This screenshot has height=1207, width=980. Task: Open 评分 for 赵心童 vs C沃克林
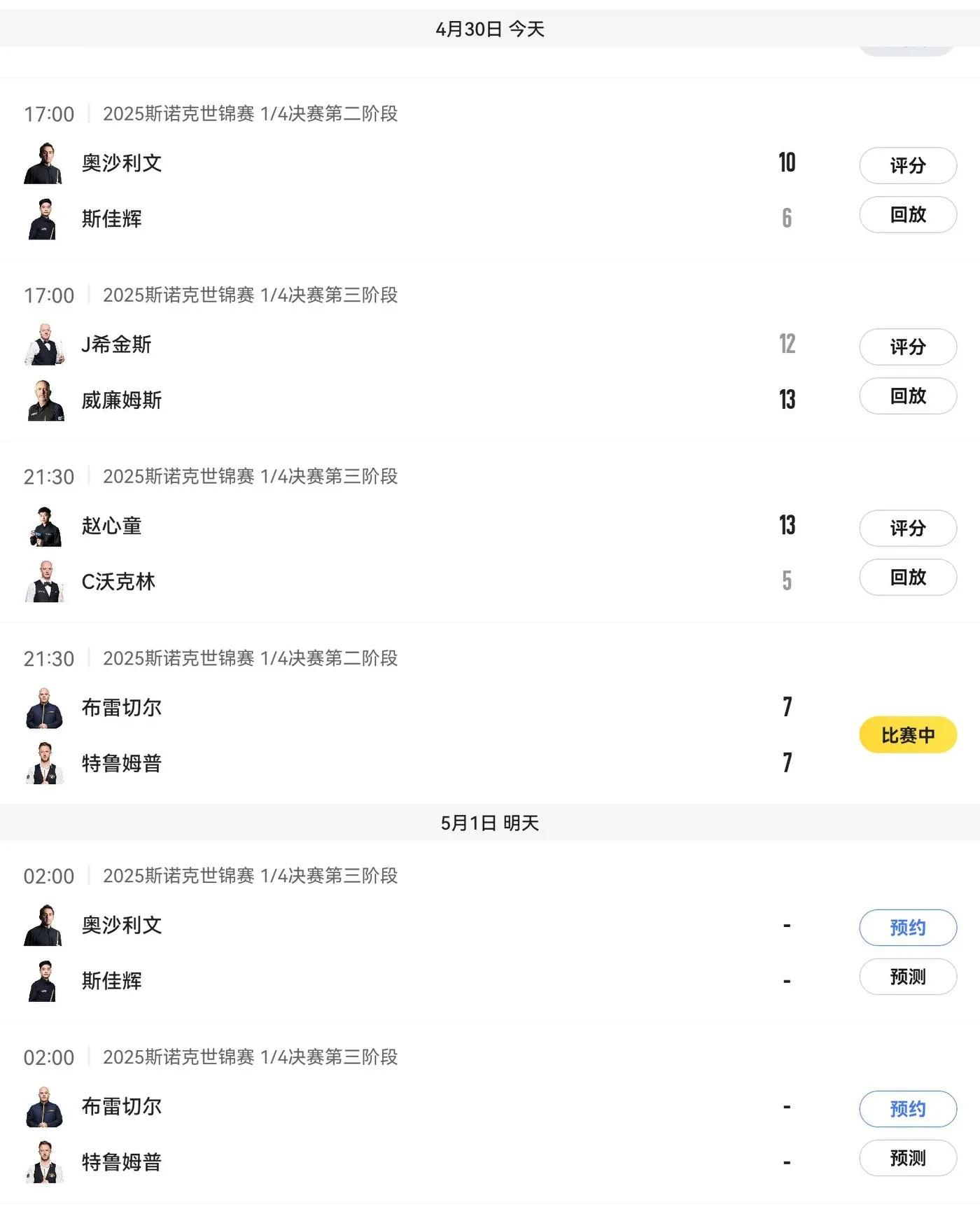[x=908, y=529]
